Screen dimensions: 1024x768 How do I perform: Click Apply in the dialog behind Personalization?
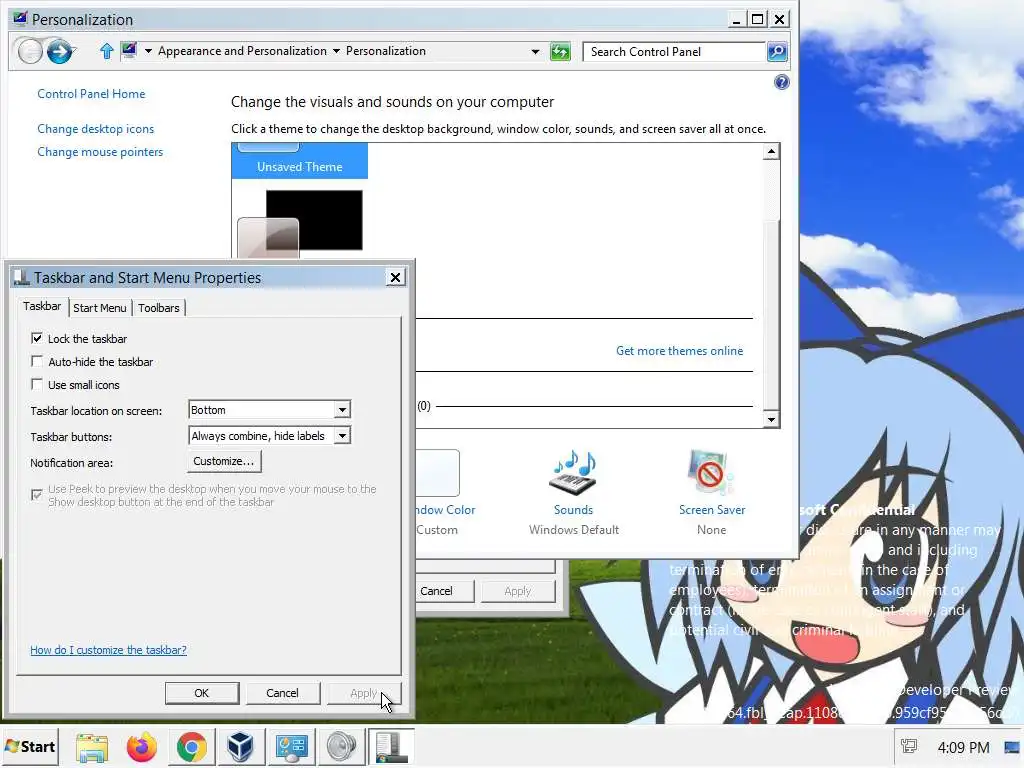coord(518,591)
